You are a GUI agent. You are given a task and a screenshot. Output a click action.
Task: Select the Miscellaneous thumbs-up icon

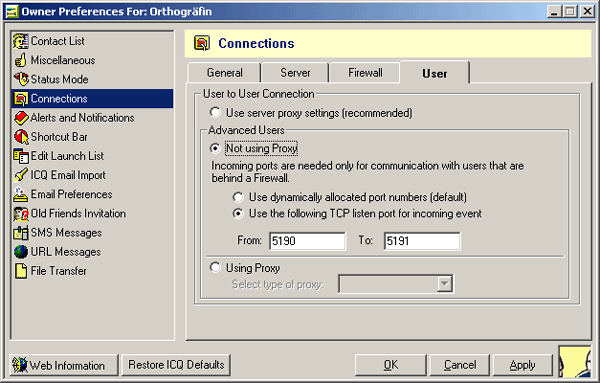(x=21, y=60)
